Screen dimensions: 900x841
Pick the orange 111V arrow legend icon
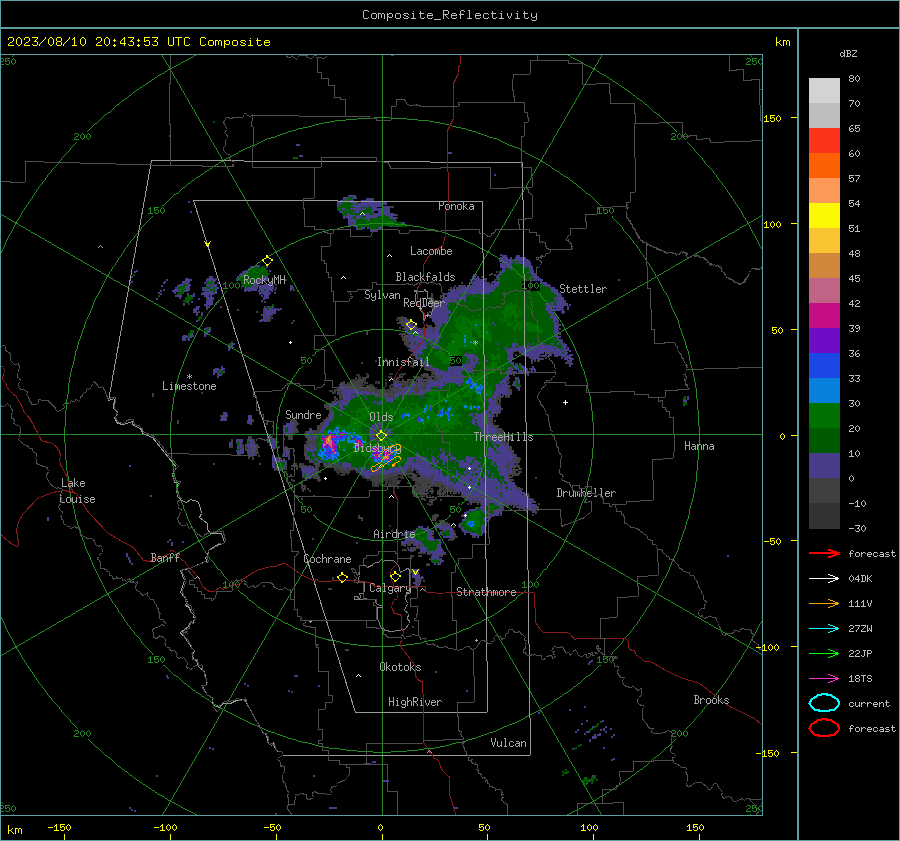click(x=824, y=603)
